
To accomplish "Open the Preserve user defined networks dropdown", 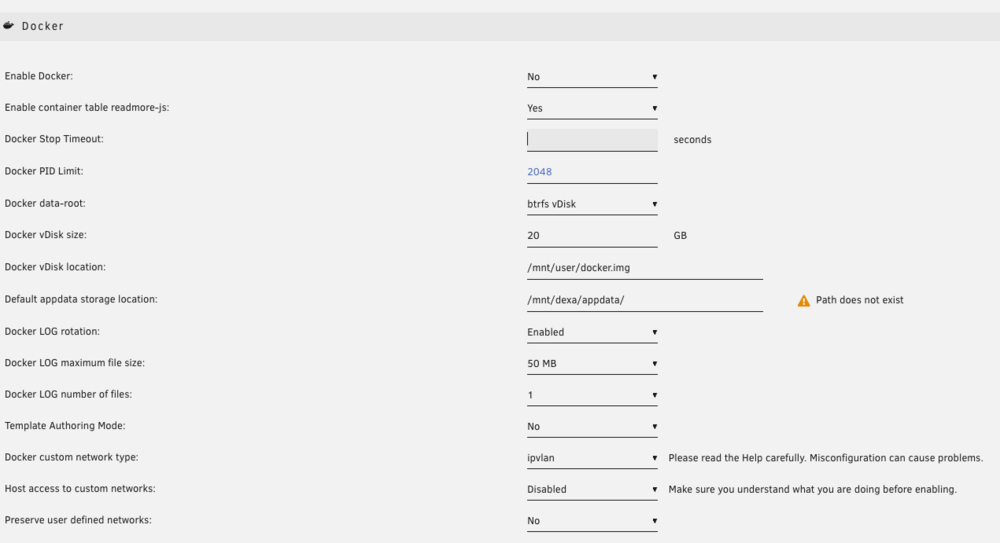I will 592,521.
